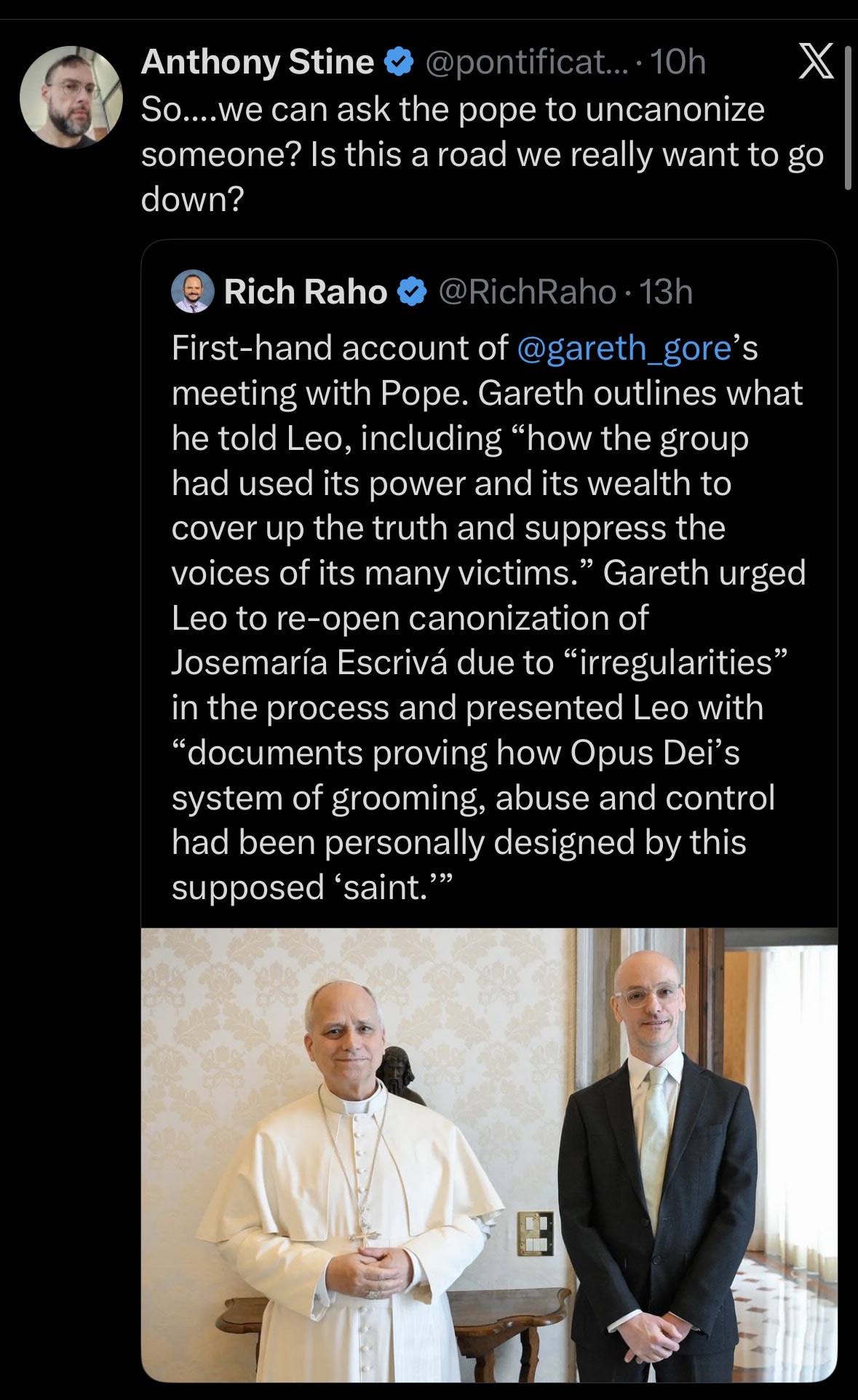Click Anthony Stine's verified badge
Screen dimensions: 858x1400
pyautogui.click(x=399, y=63)
